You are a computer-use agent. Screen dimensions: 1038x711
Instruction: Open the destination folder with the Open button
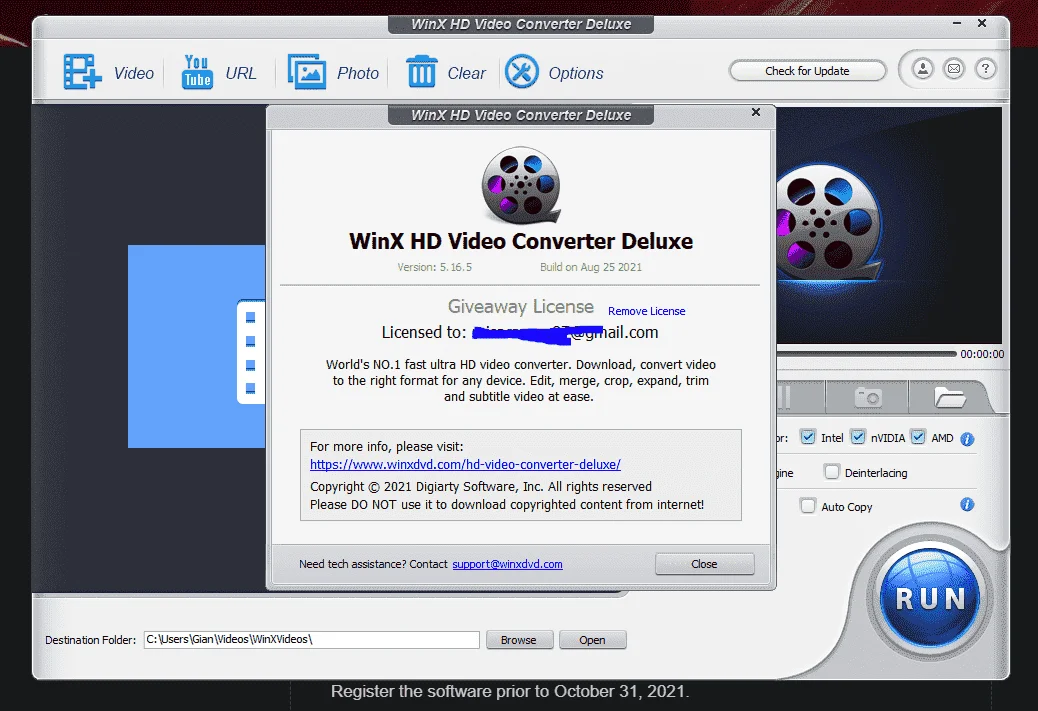(592, 640)
